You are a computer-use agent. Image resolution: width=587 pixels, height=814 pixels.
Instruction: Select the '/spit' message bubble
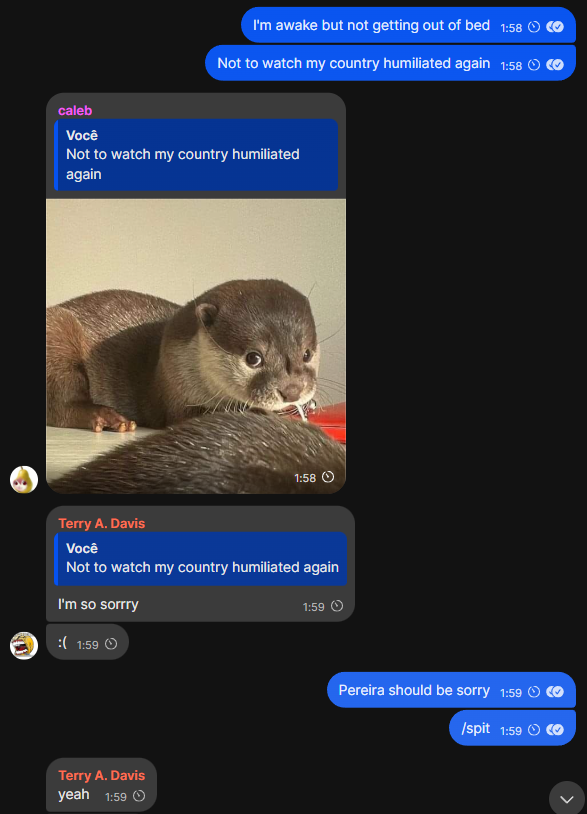pos(512,728)
